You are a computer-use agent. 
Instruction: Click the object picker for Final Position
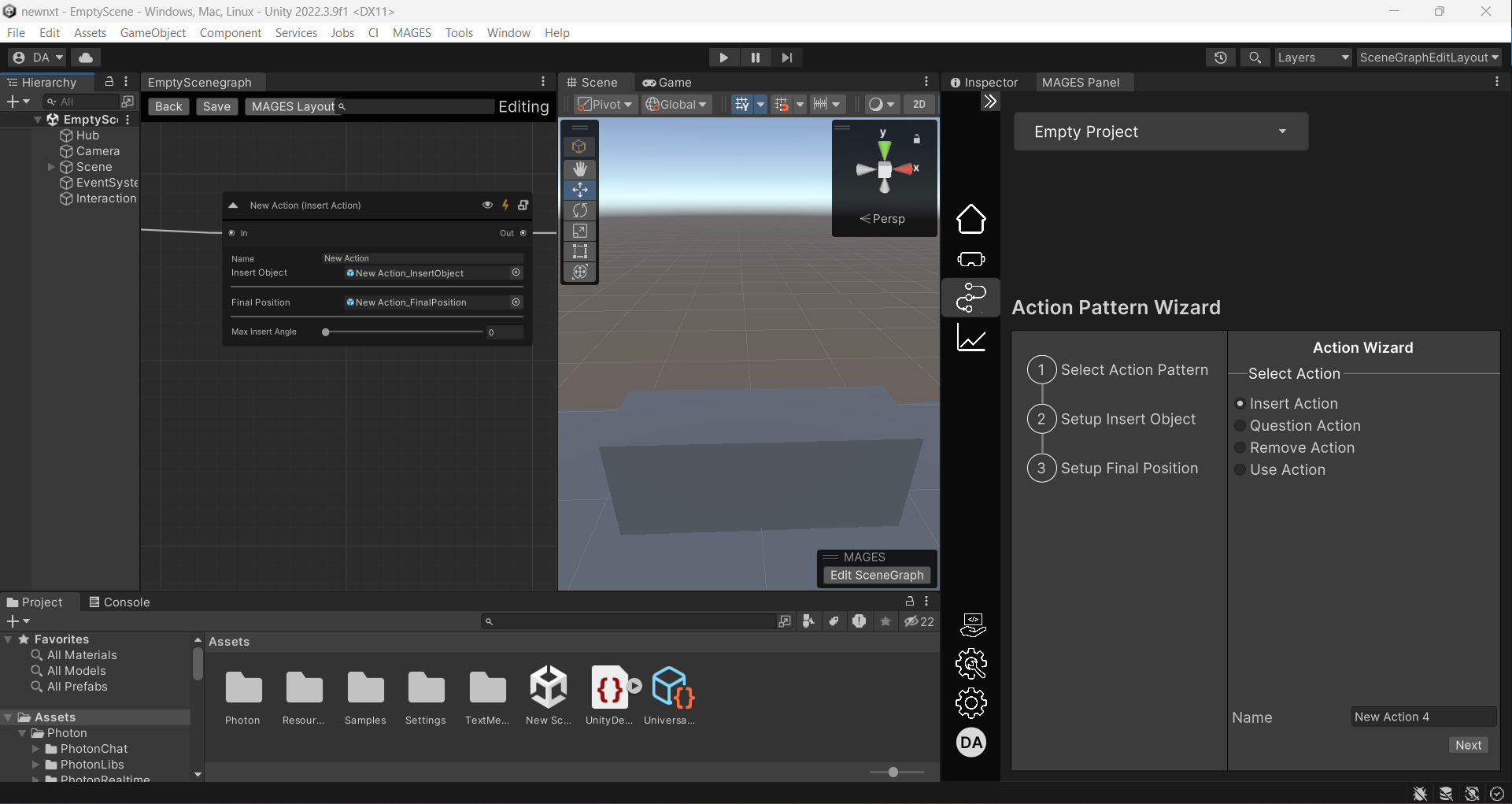click(x=516, y=302)
